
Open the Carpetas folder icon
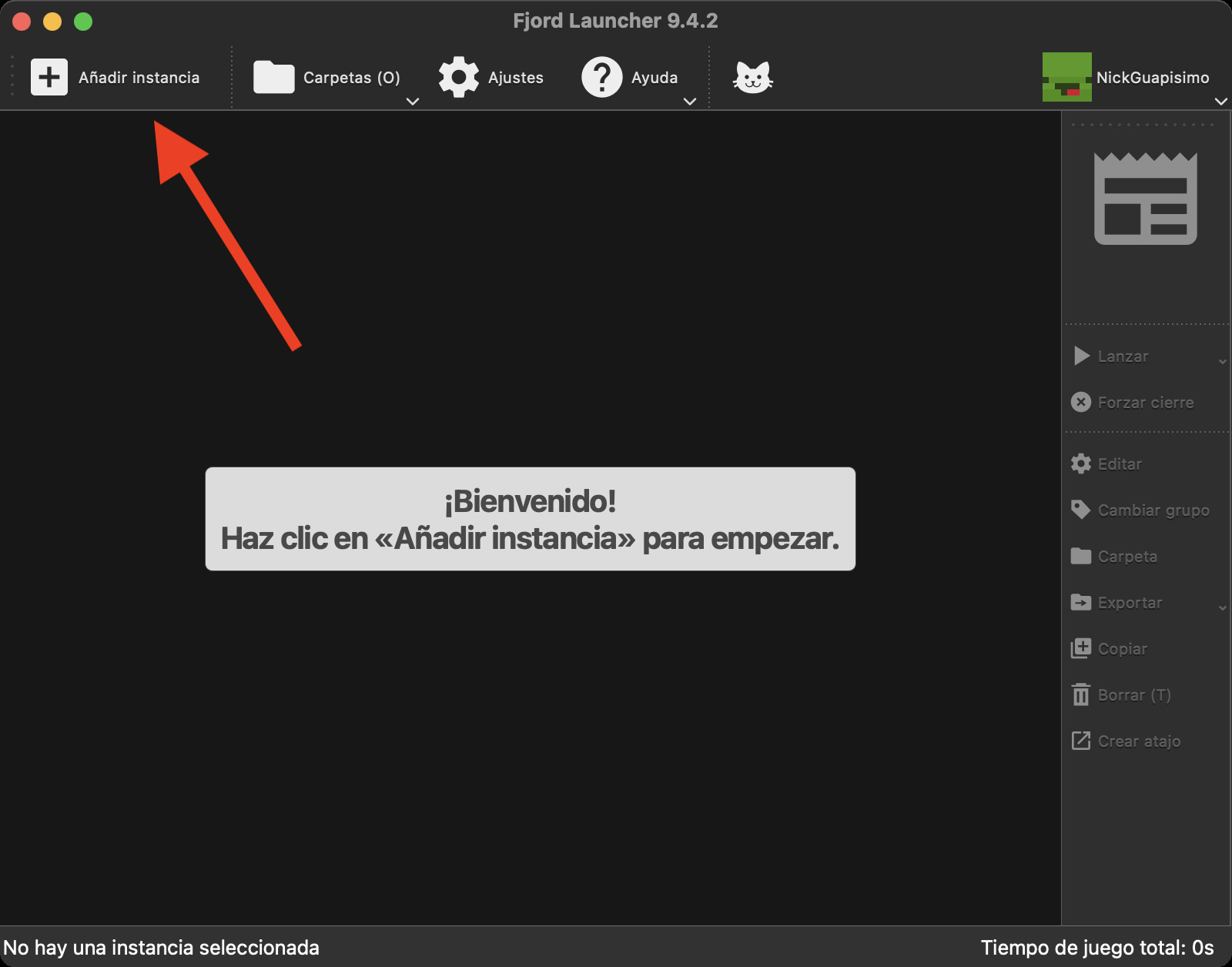click(273, 77)
